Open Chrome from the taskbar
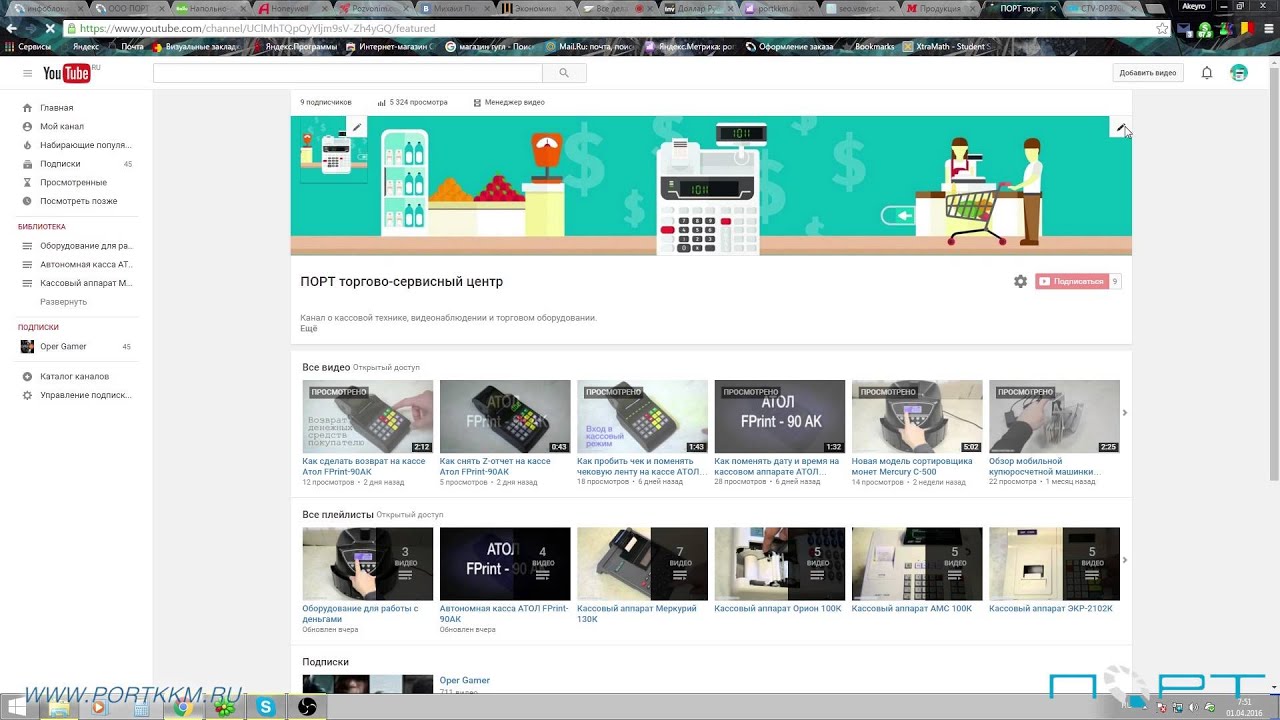This screenshot has height=720, width=1280. (x=183, y=707)
